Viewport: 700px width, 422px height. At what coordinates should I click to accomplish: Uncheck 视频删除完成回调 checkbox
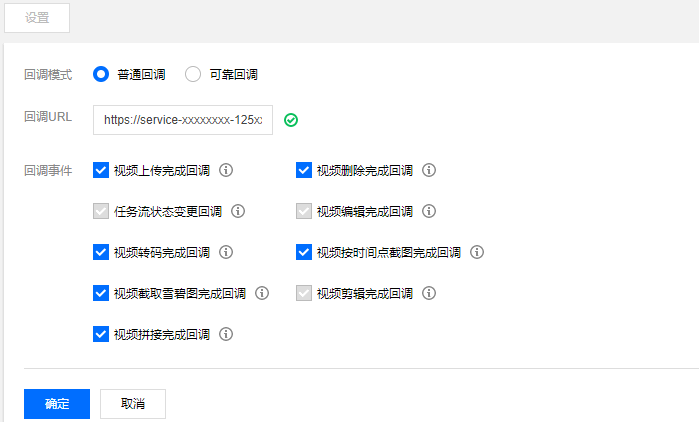pyautogui.click(x=304, y=170)
